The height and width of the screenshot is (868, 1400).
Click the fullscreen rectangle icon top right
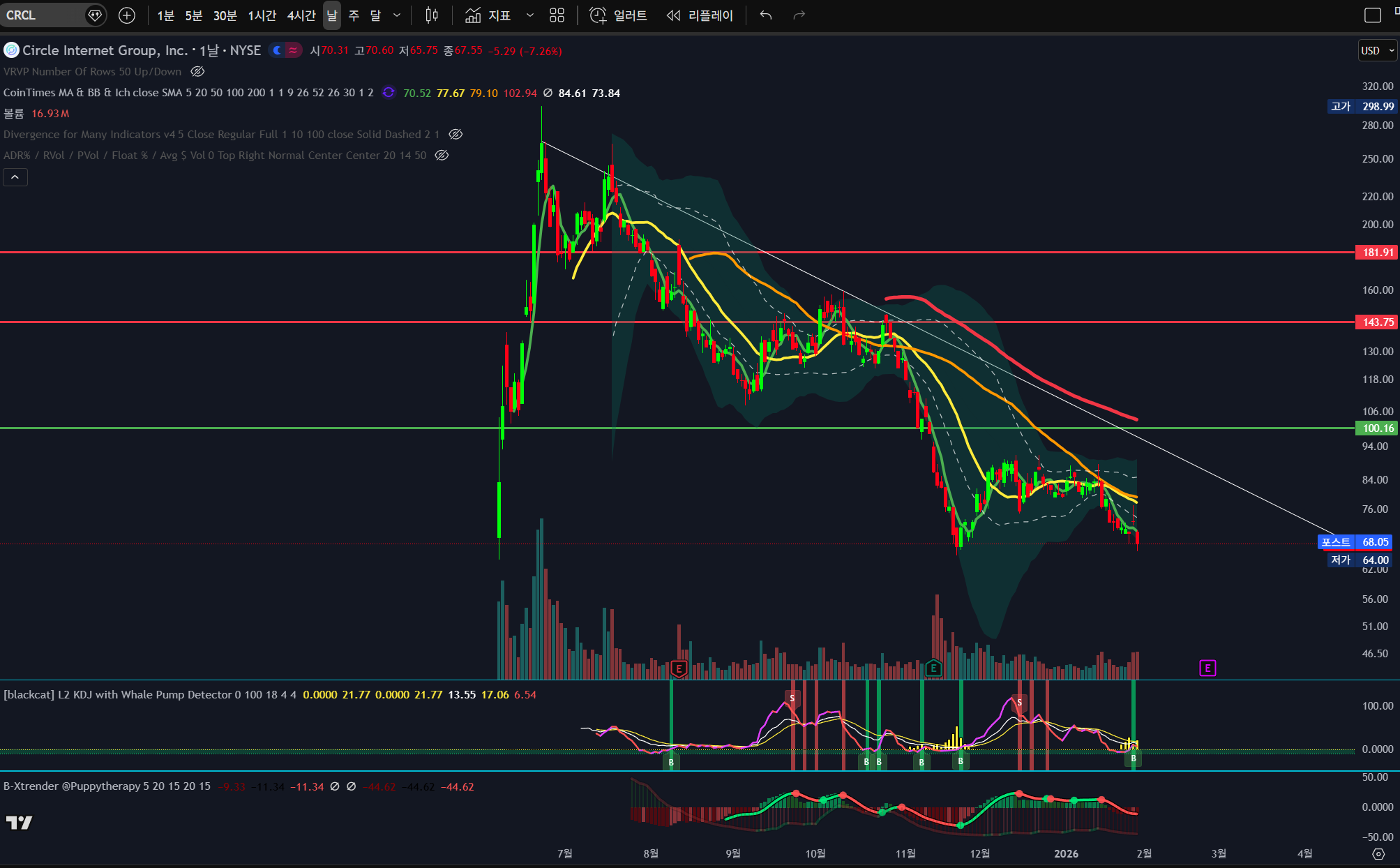1372,15
